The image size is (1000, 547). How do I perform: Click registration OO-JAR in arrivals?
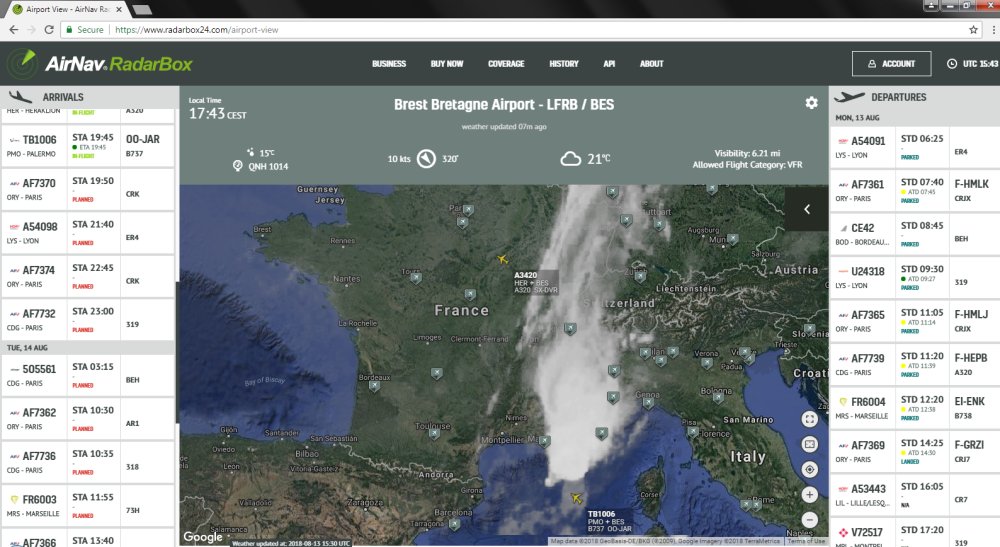click(x=143, y=139)
